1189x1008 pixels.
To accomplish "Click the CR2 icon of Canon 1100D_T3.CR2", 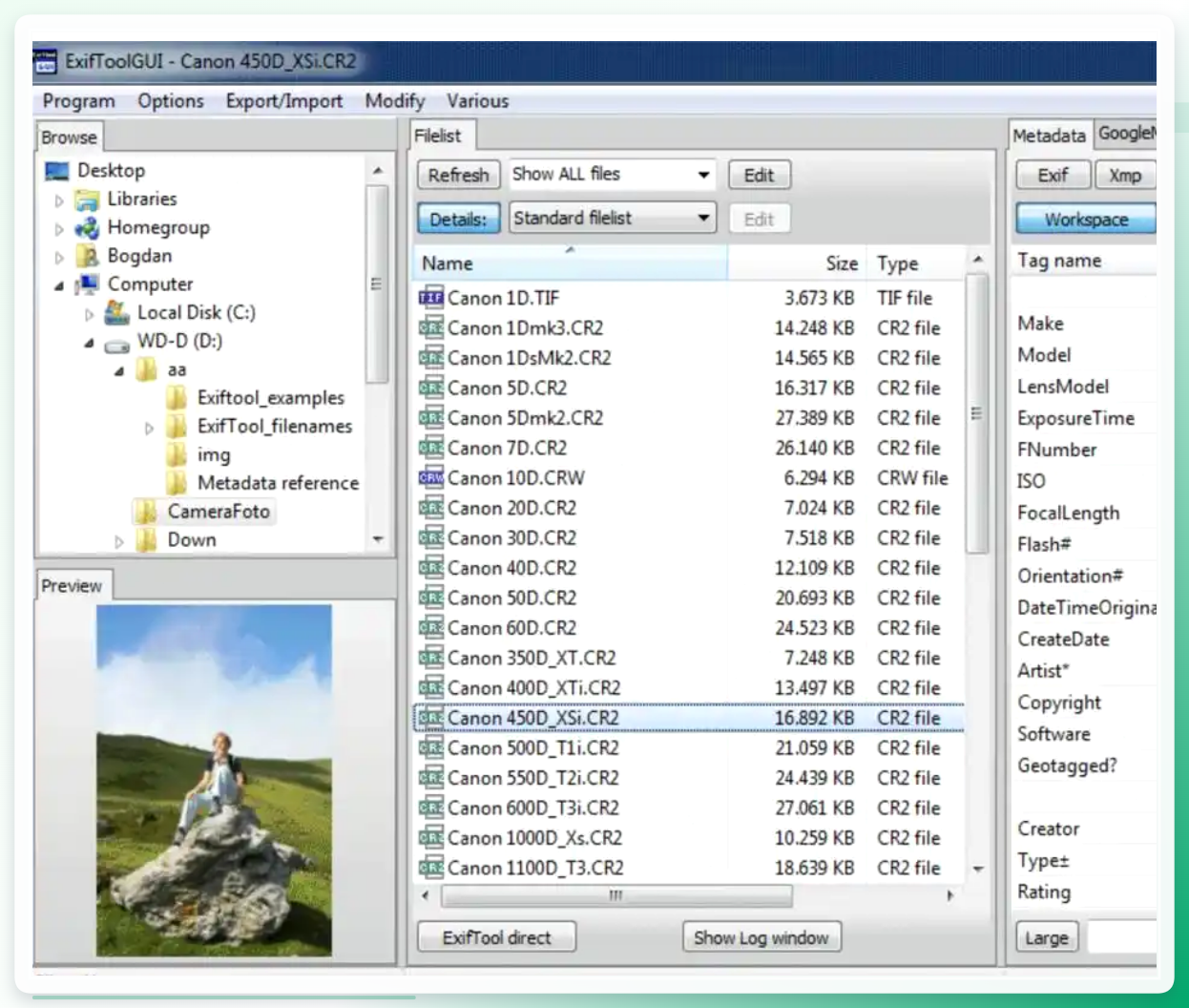I will (431, 868).
